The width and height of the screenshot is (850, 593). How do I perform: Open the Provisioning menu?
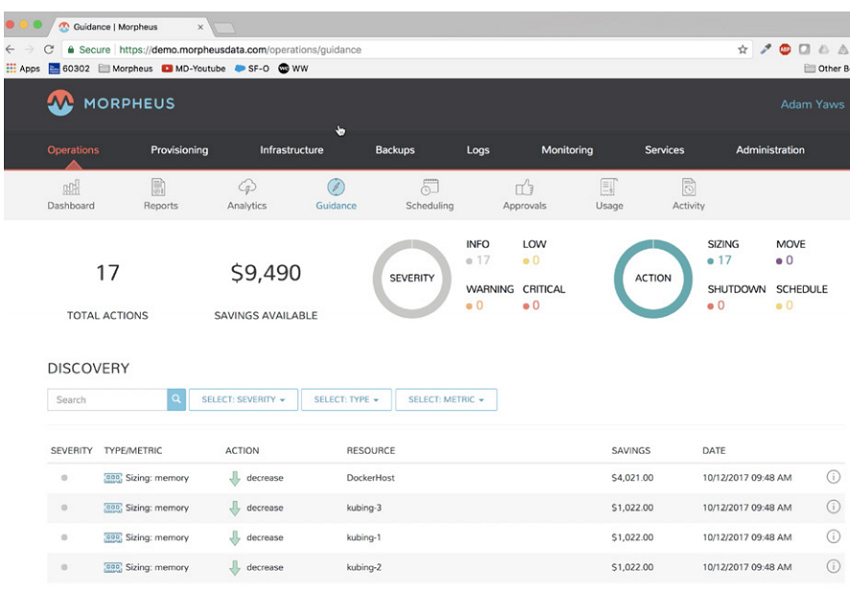179,150
